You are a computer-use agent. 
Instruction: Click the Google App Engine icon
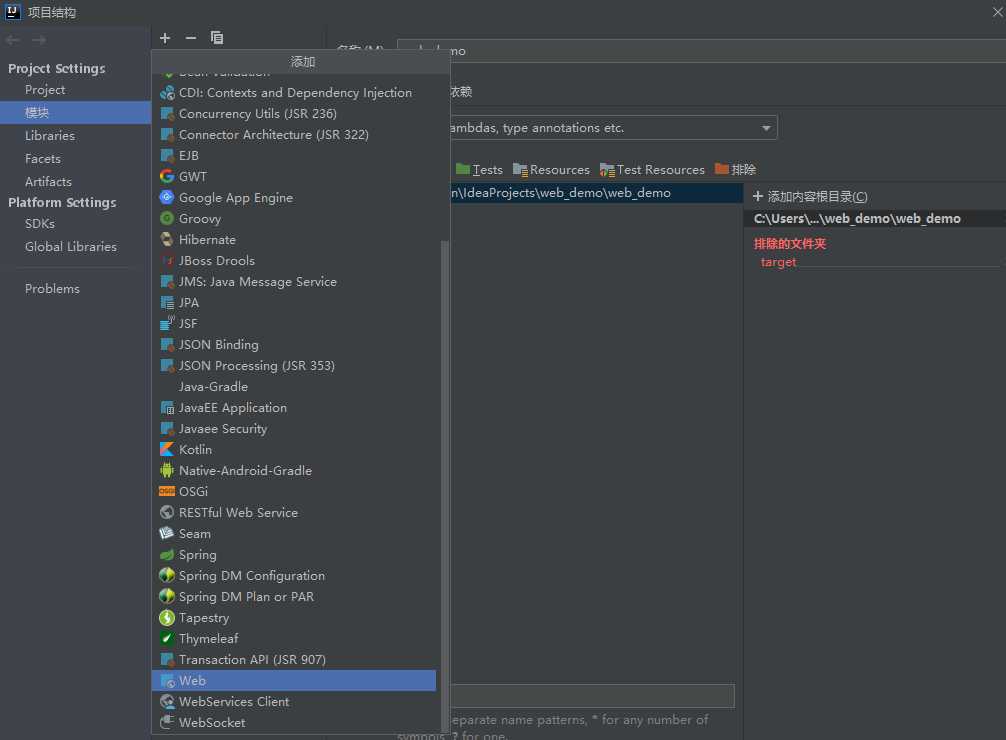point(167,198)
